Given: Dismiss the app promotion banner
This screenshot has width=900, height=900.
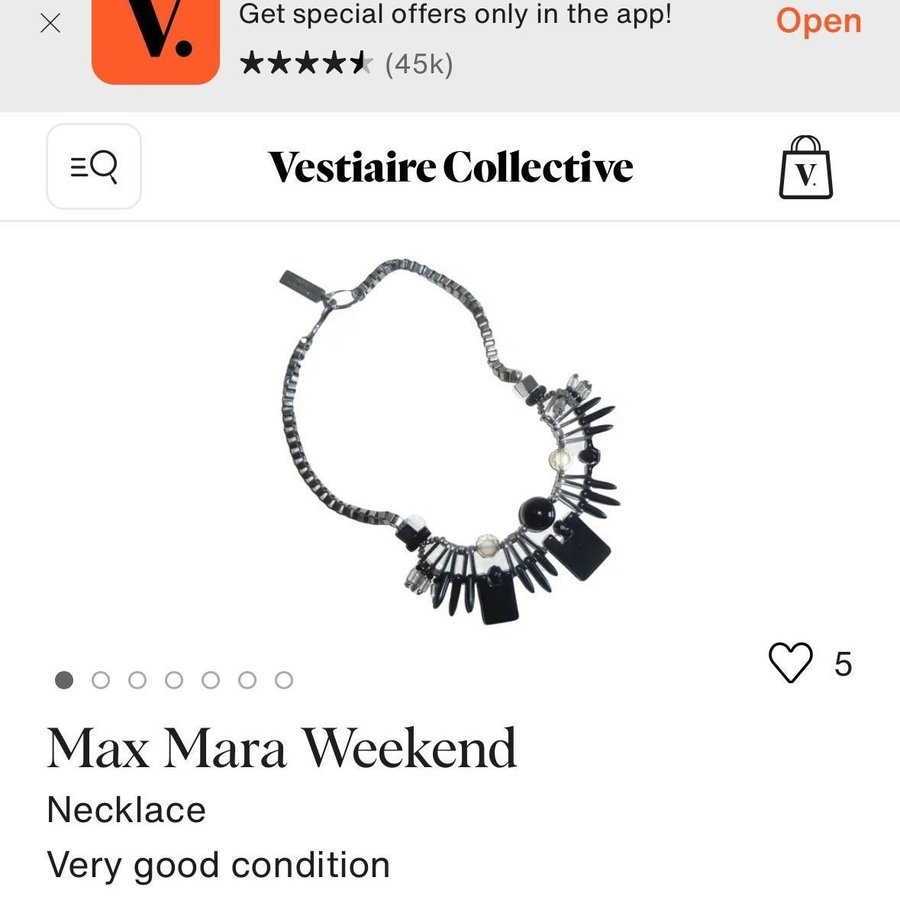Looking at the screenshot, I should coord(50,24).
